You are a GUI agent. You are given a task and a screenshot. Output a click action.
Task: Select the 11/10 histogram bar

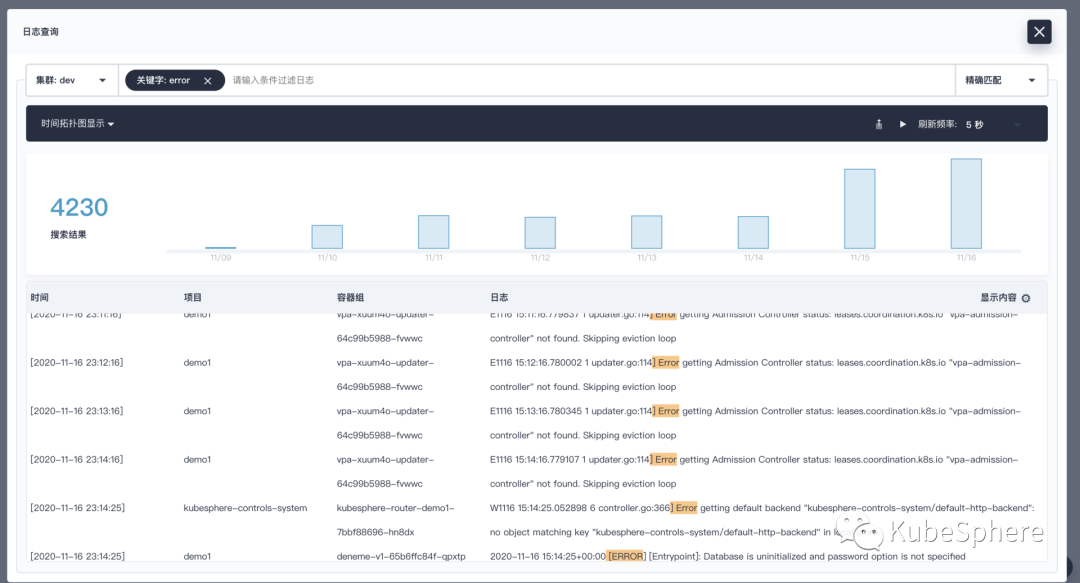coord(327,236)
